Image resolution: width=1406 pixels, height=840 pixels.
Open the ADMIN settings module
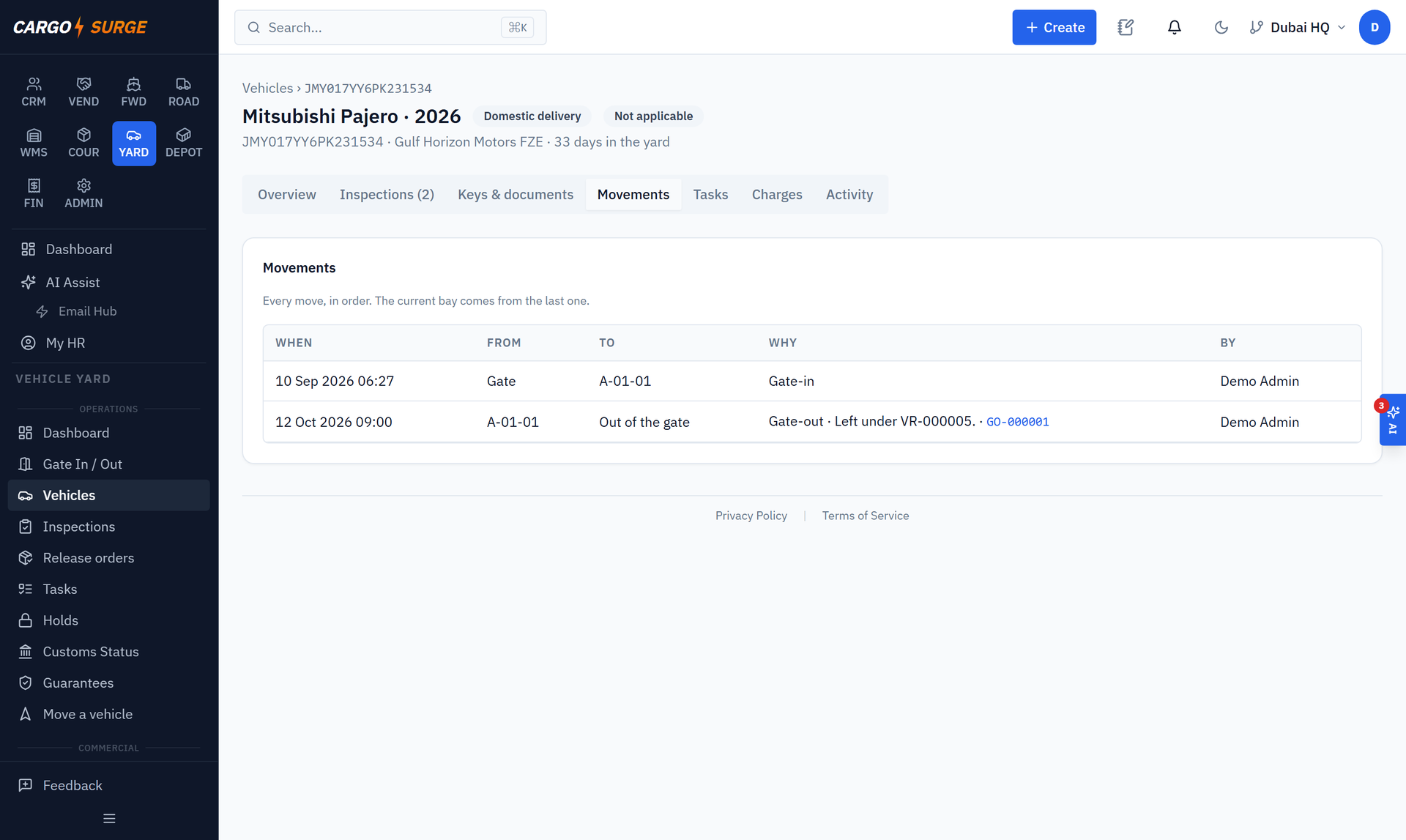(83, 194)
